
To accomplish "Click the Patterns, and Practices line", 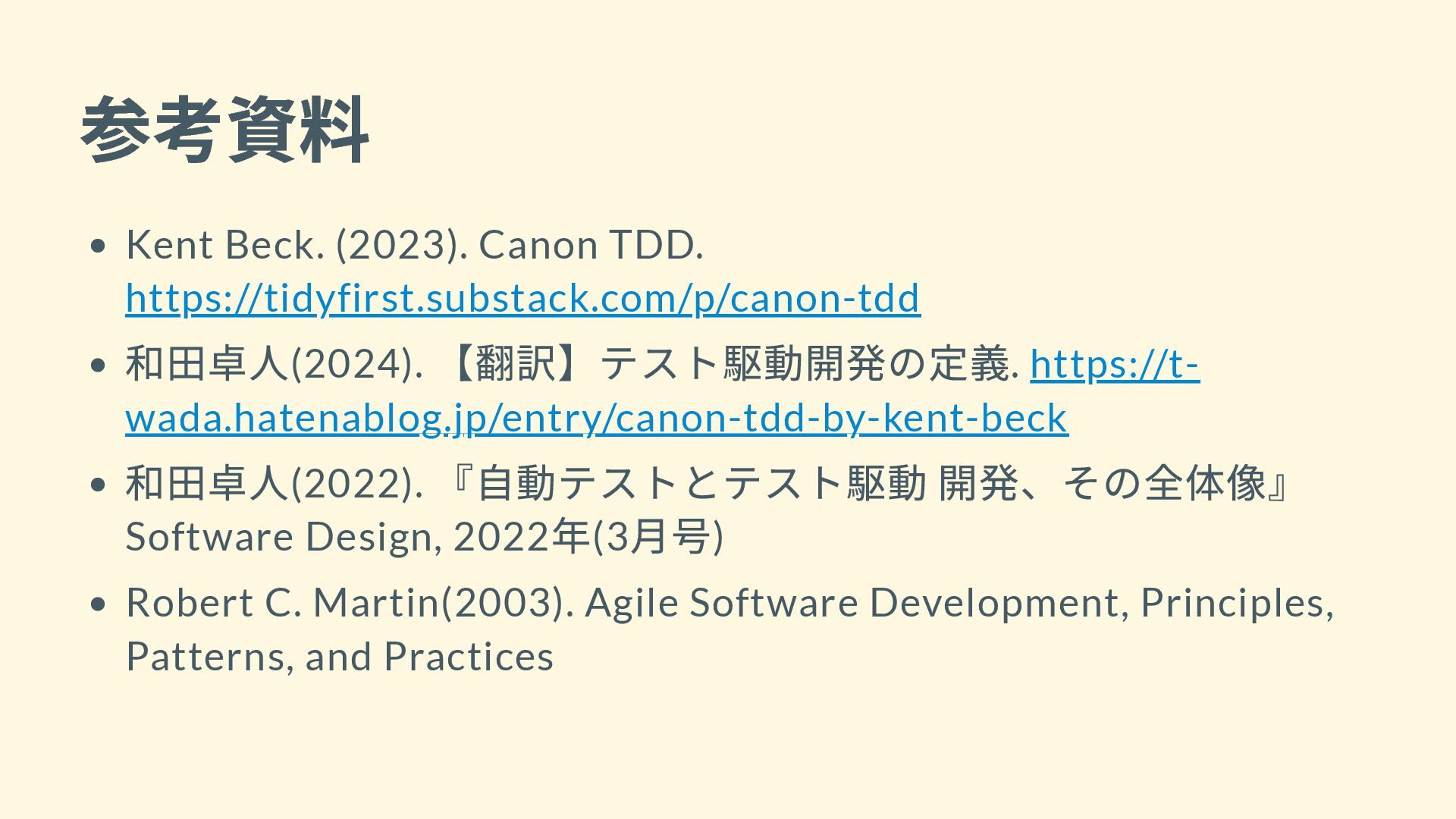I will tap(340, 657).
